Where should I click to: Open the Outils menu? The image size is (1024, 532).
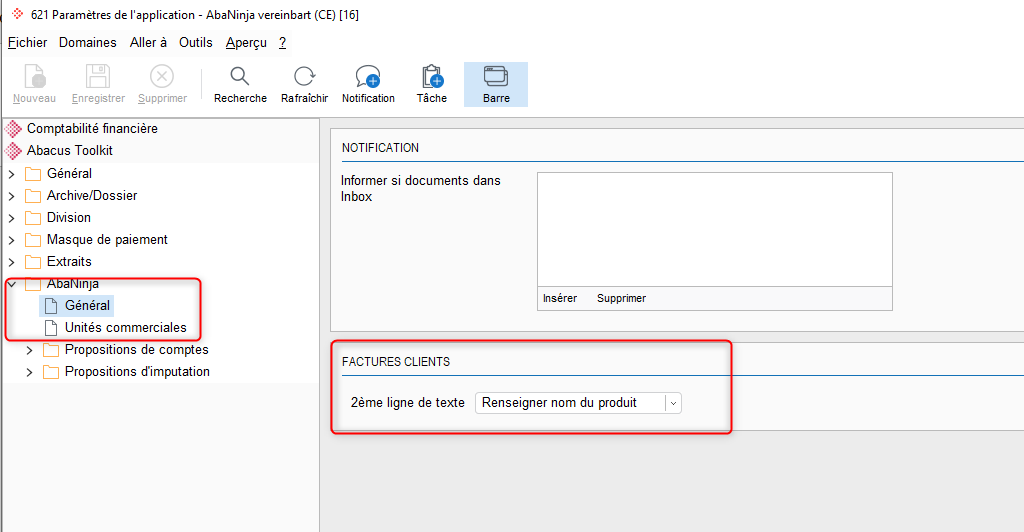point(196,42)
